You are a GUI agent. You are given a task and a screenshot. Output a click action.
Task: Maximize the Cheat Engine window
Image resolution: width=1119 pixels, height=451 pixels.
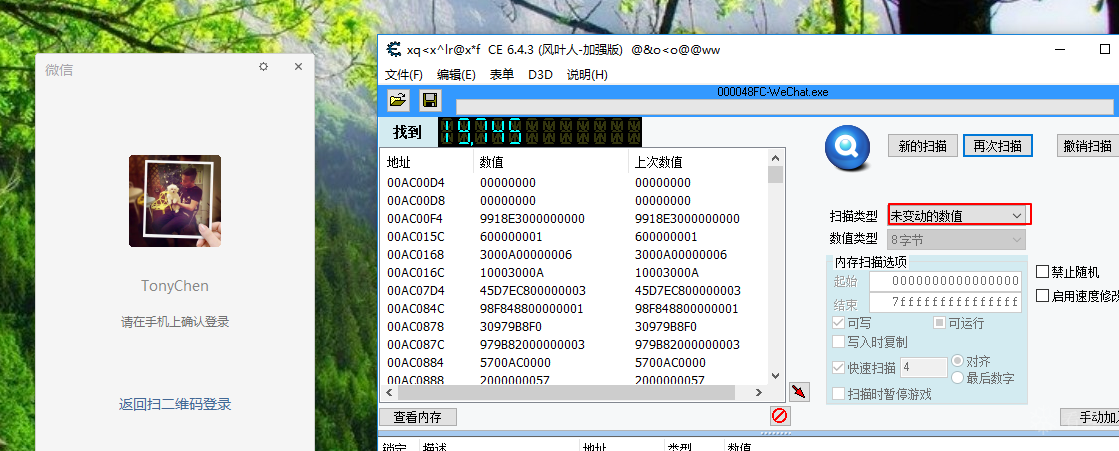pyautogui.click(x=1105, y=49)
